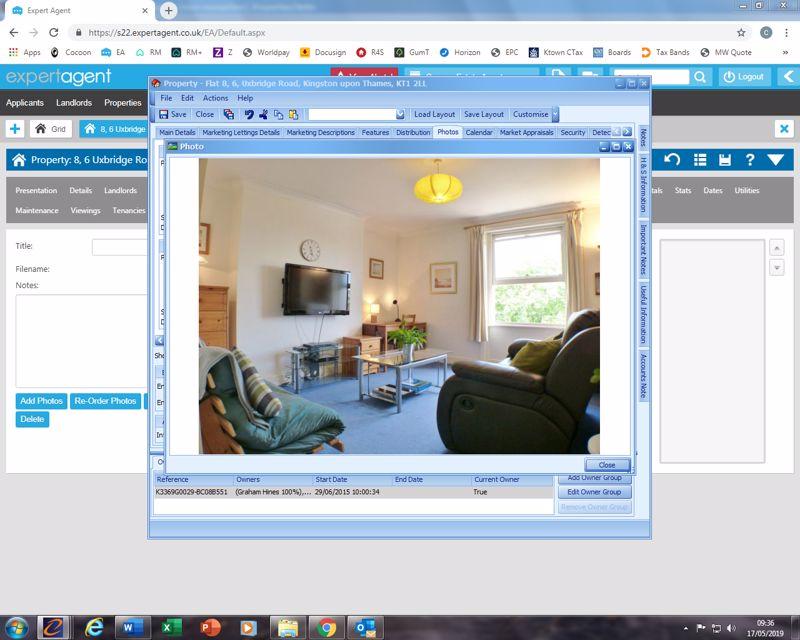
Task: Click the Close button under the photo
Action: coord(607,465)
